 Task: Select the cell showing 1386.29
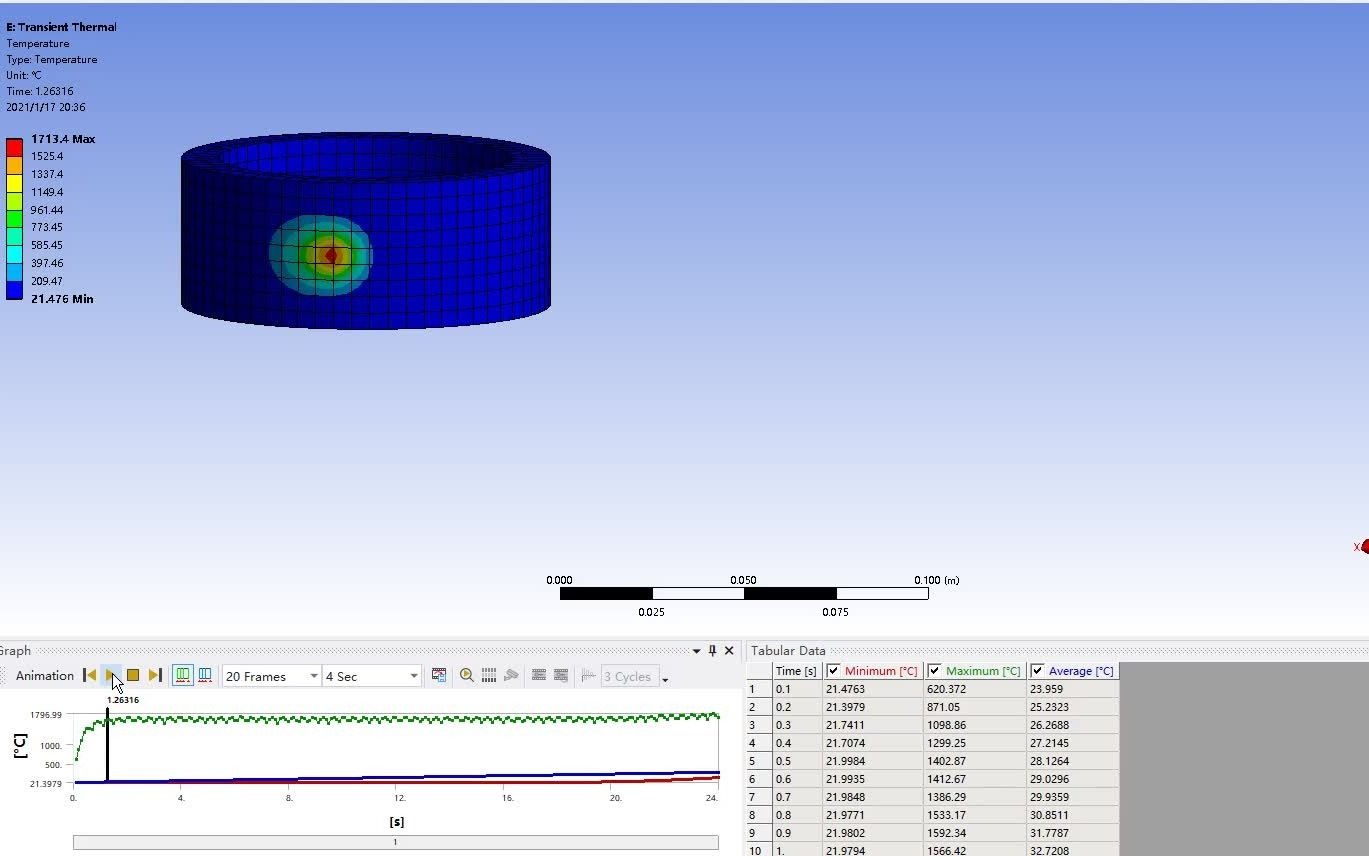(975, 797)
